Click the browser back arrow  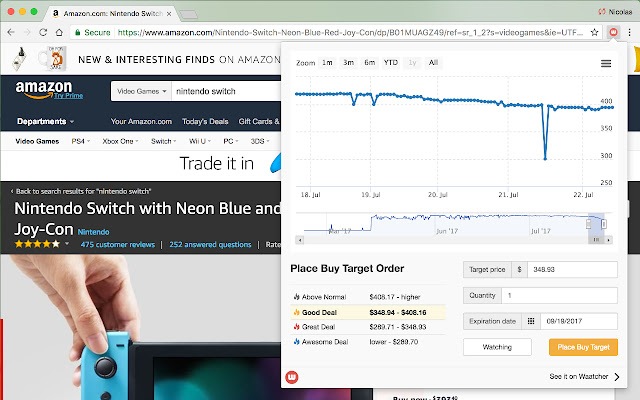(x=11, y=32)
